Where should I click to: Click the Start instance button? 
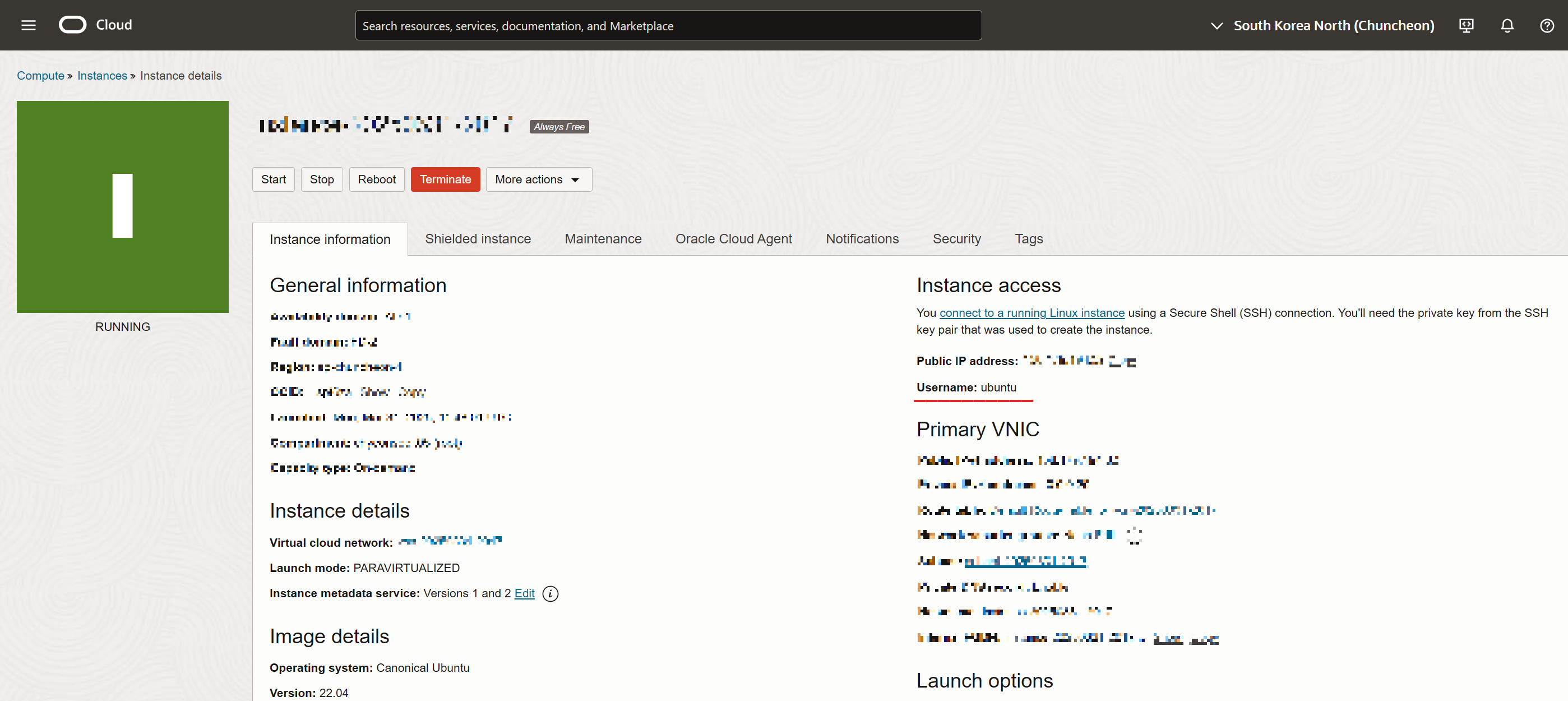tap(274, 179)
